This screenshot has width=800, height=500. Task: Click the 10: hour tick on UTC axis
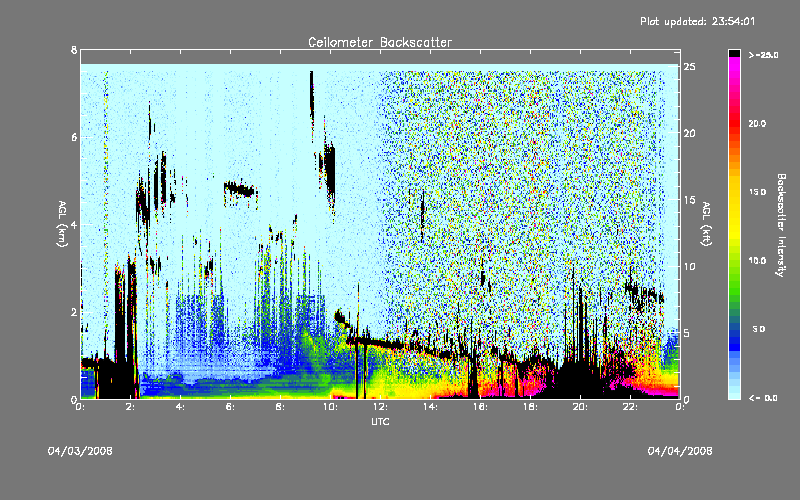tap(330, 407)
